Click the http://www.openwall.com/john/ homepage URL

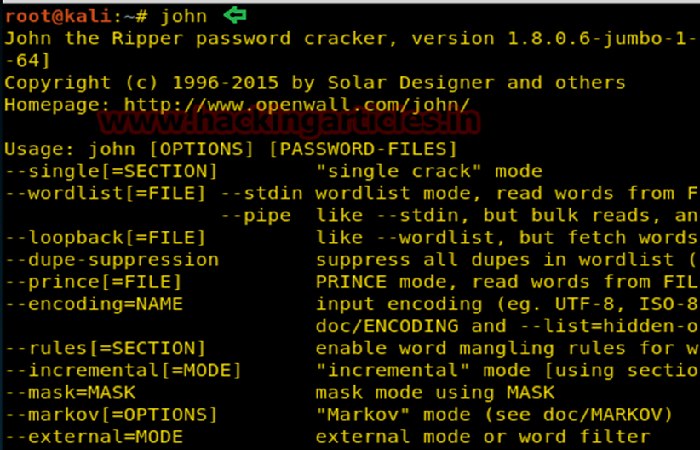click(x=296, y=105)
